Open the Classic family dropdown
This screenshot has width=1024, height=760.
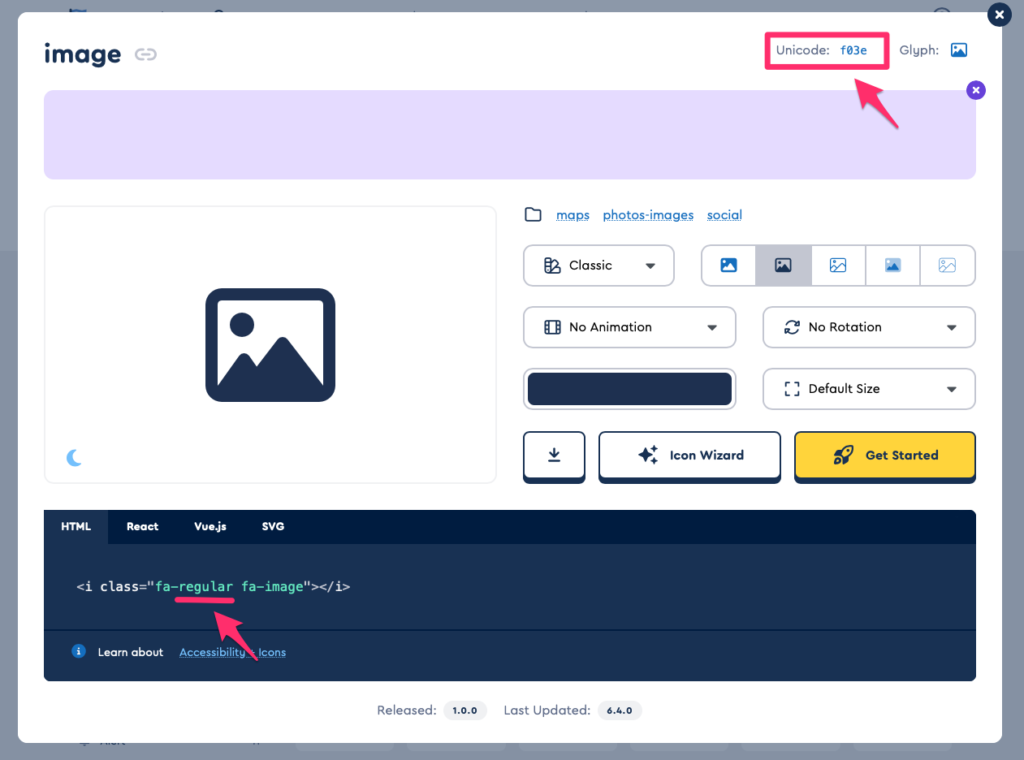pos(598,266)
